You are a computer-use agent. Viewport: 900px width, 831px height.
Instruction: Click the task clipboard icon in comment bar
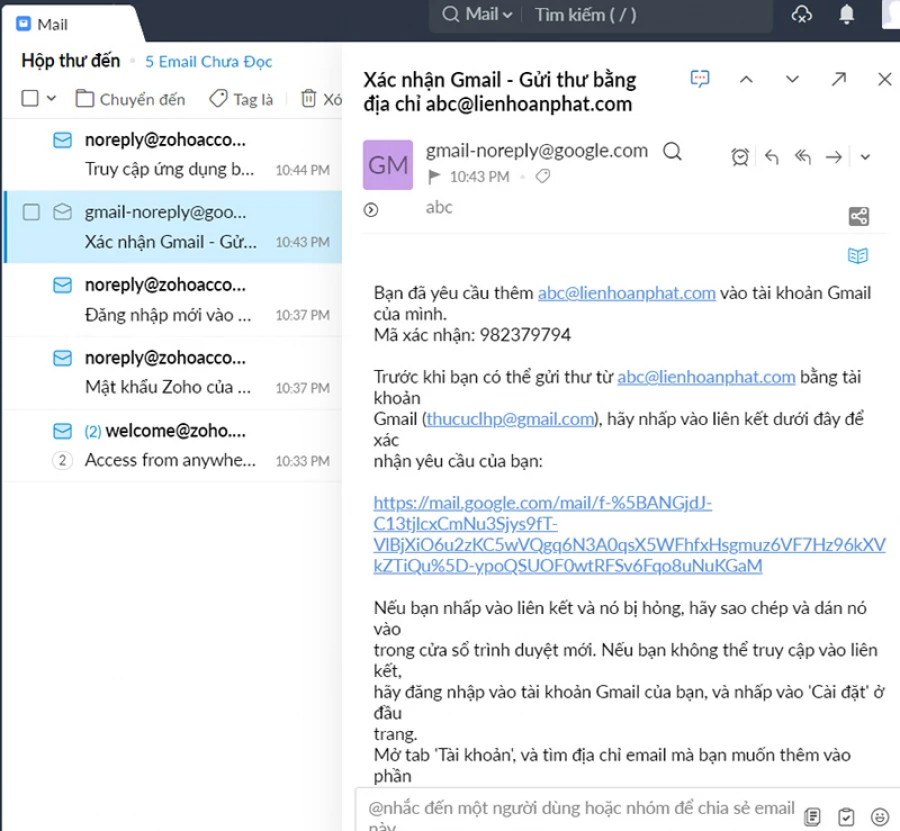(x=846, y=816)
